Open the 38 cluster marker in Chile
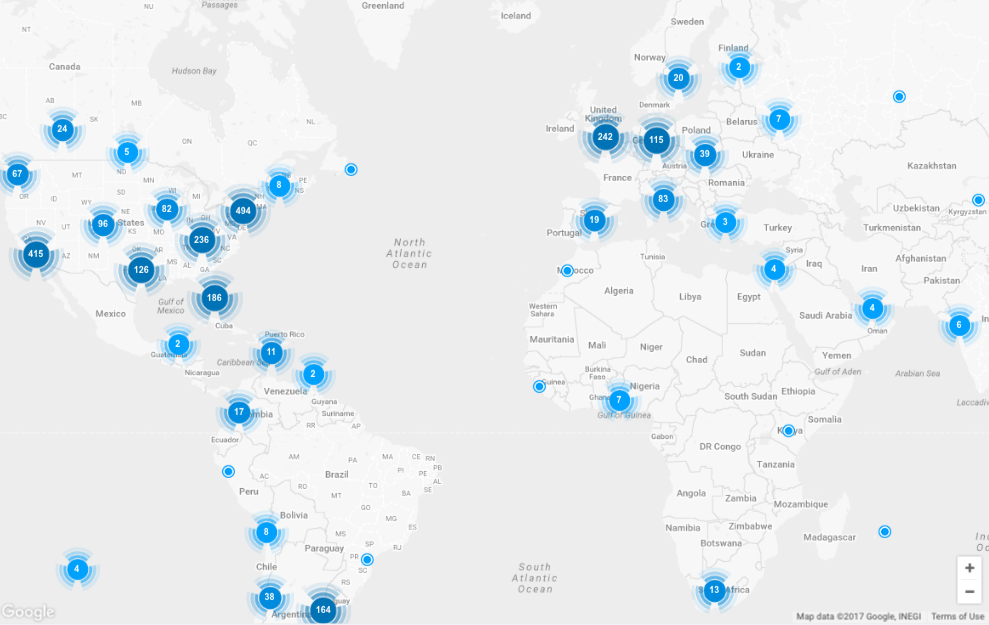The height and width of the screenshot is (625, 989). pyautogui.click(x=268, y=598)
